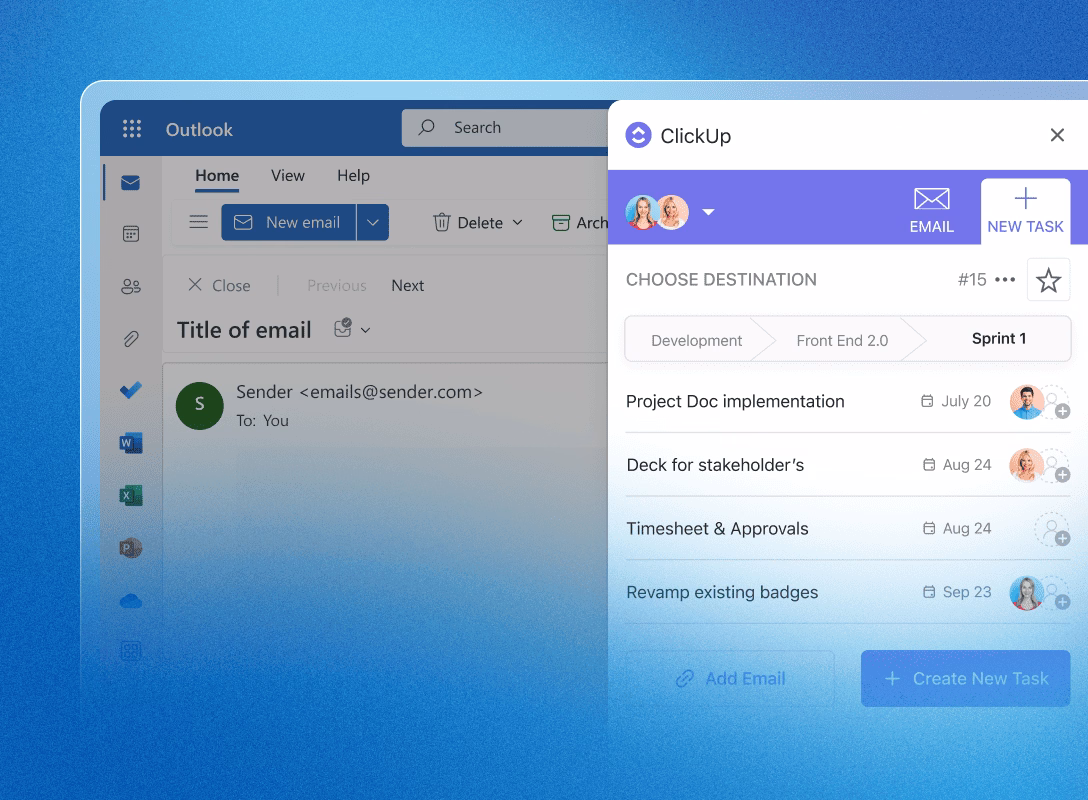Toggle the hamburger navigation pane button
This screenshot has height=800, width=1088.
click(199, 222)
